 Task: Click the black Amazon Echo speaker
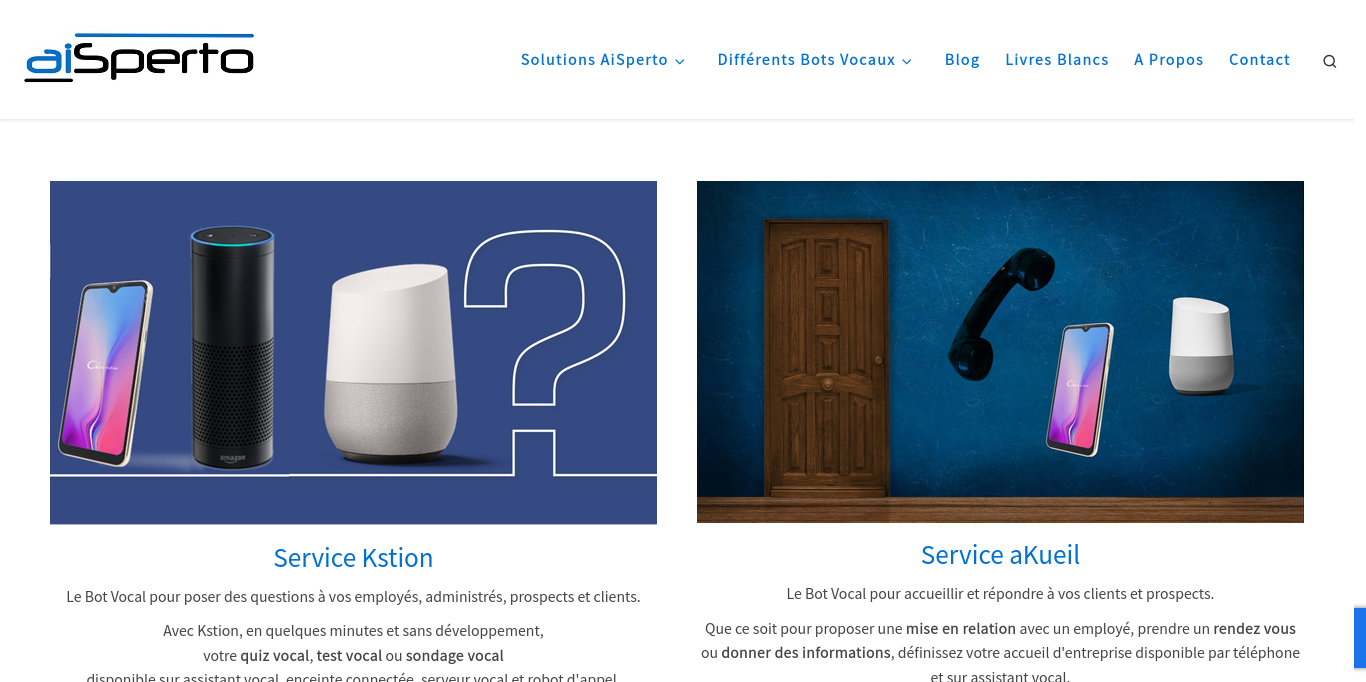(232, 347)
